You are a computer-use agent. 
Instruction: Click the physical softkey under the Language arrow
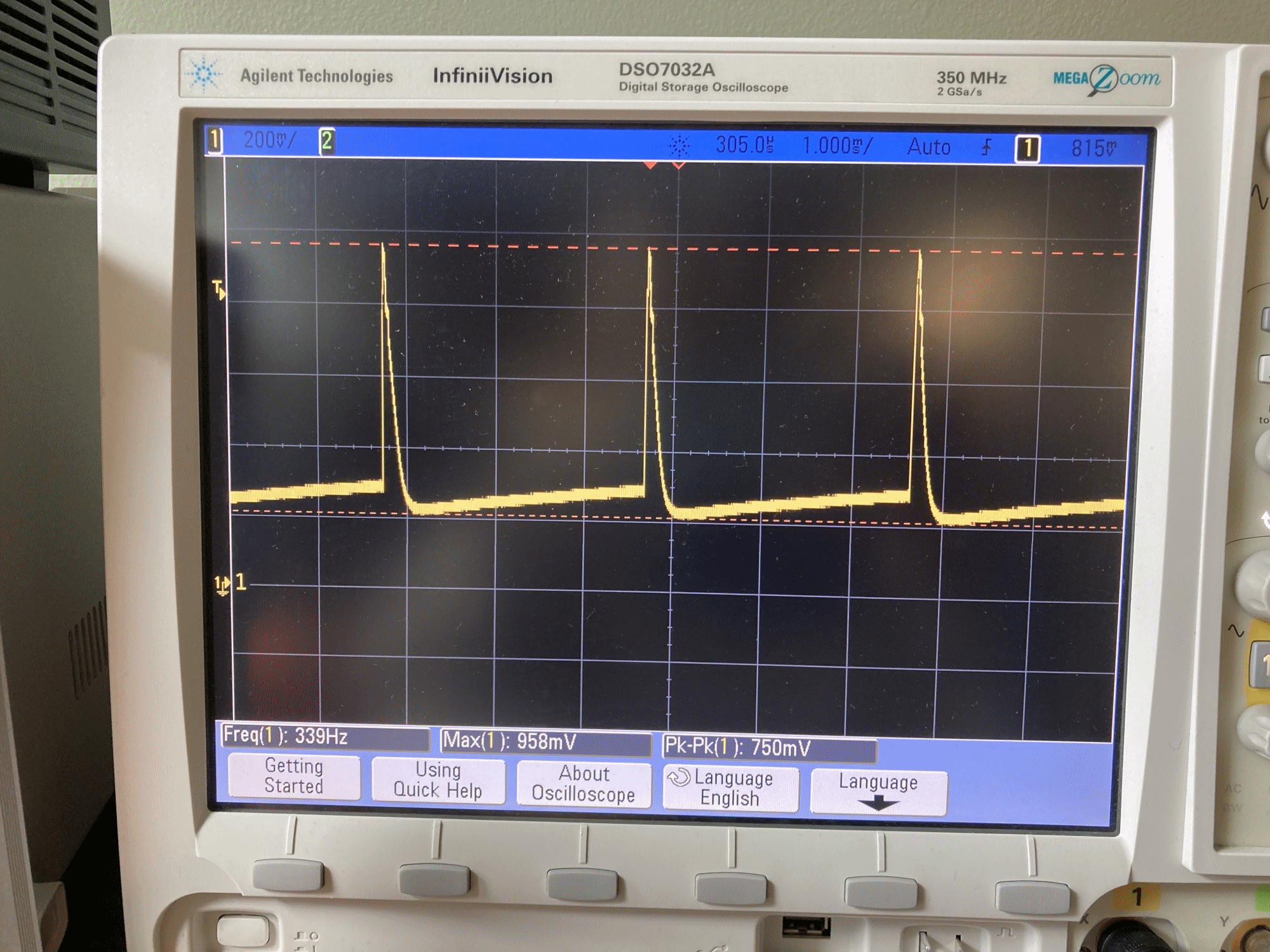click(881, 893)
